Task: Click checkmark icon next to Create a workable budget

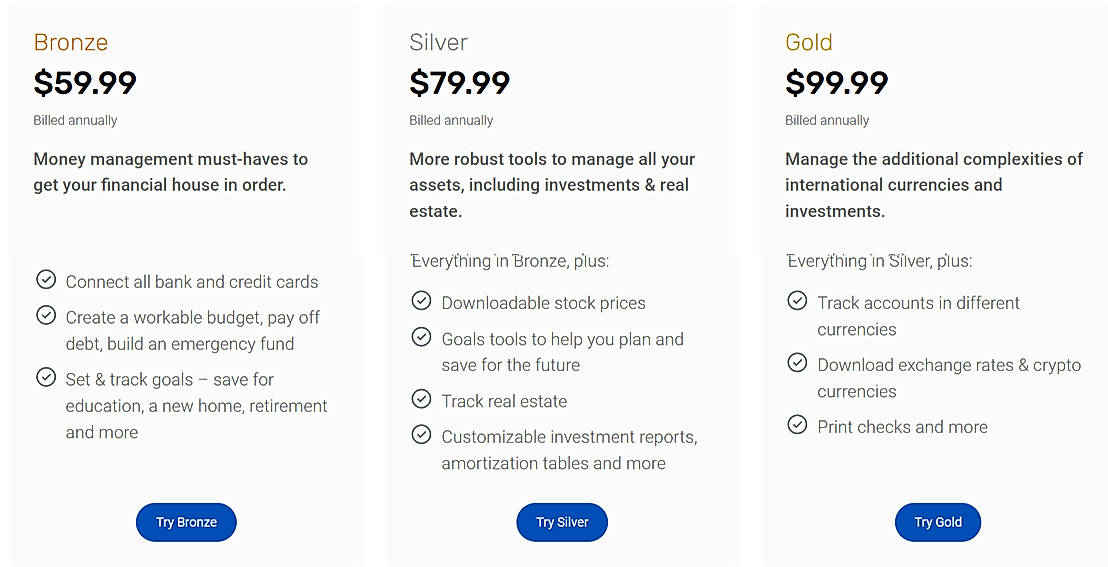Action: (x=45, y=316)
